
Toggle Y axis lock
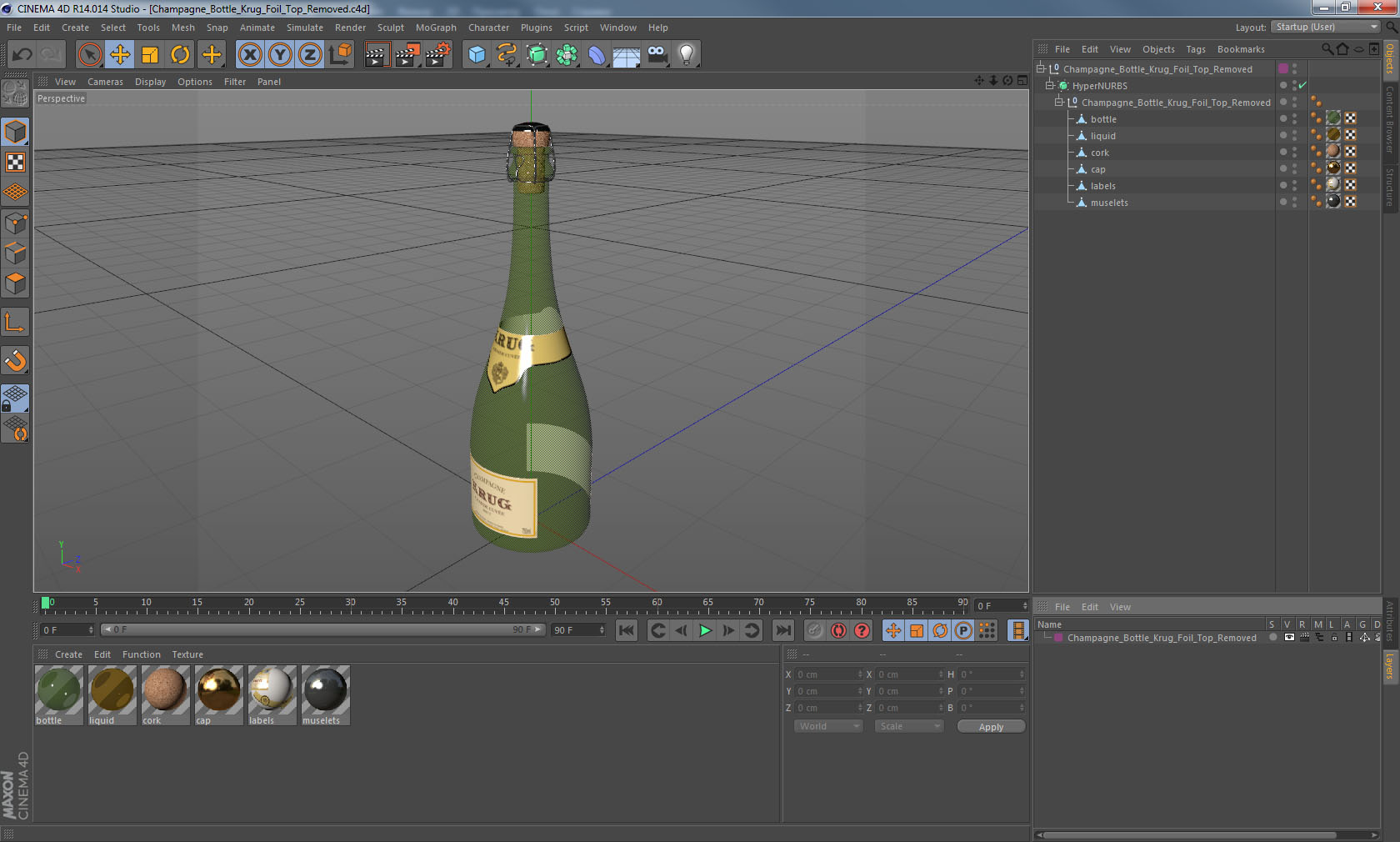(280, 55)
